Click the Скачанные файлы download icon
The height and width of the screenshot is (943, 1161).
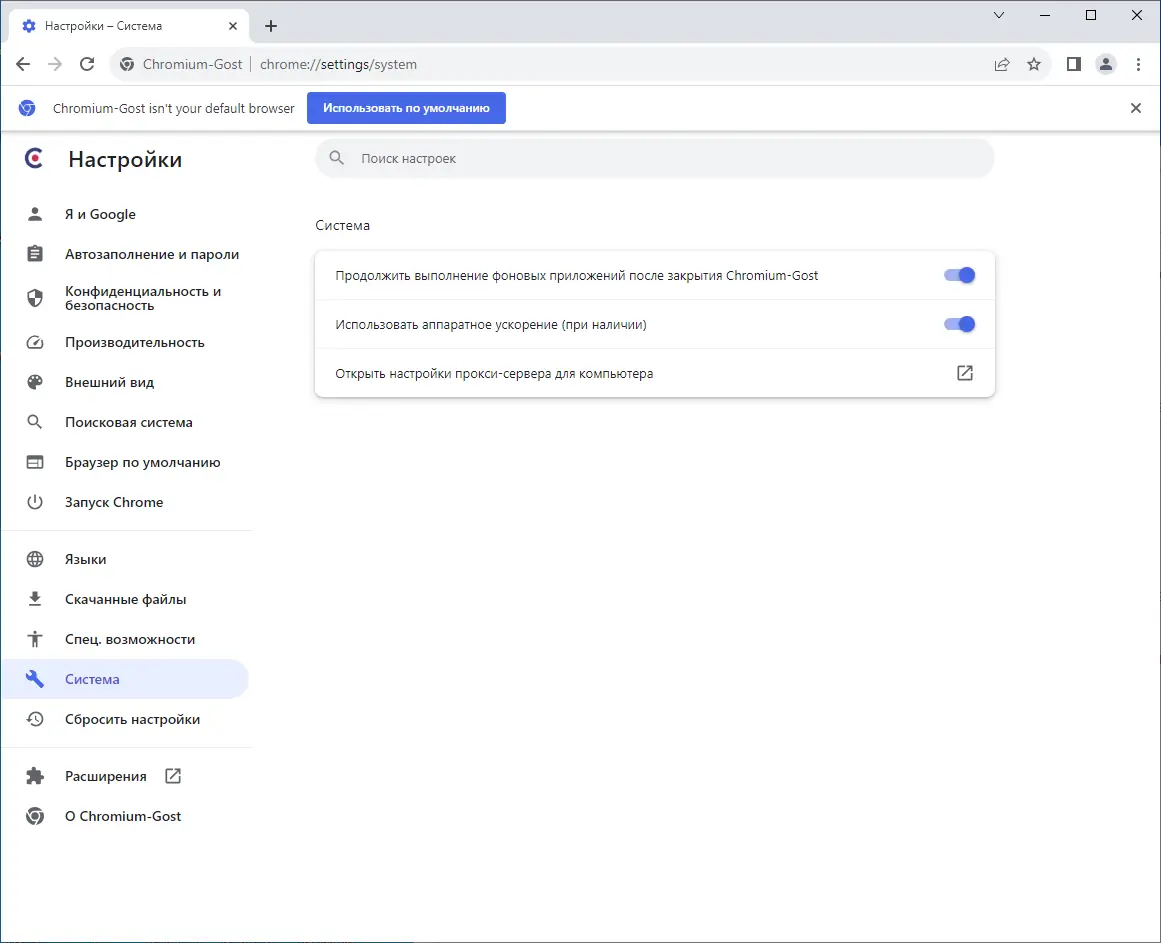pyautogui.click(x=34, y=598)
